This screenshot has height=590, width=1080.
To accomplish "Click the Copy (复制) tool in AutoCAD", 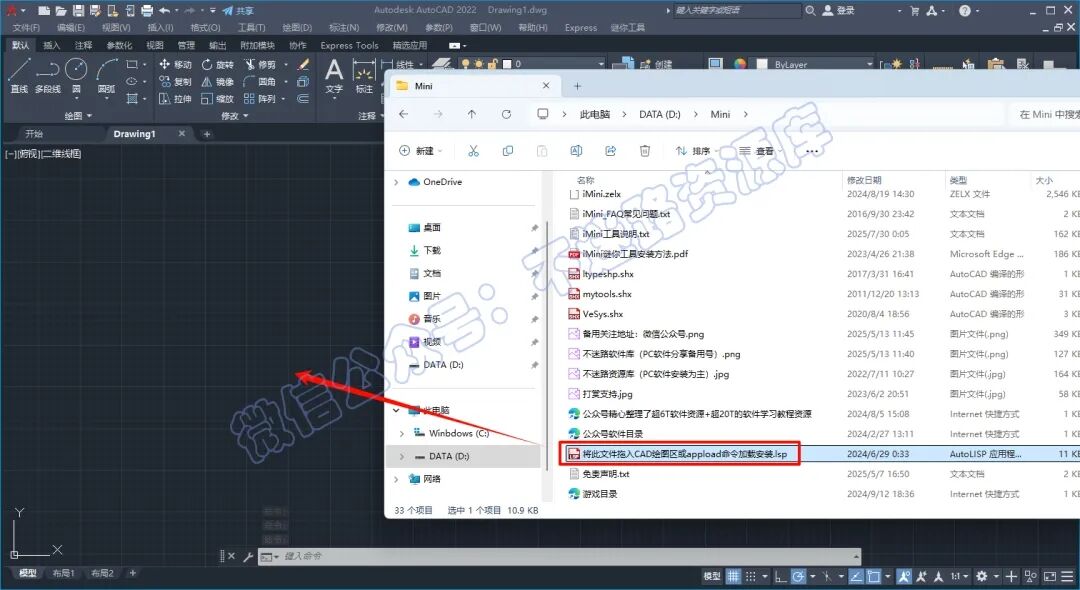I will [x=176, y=81].
